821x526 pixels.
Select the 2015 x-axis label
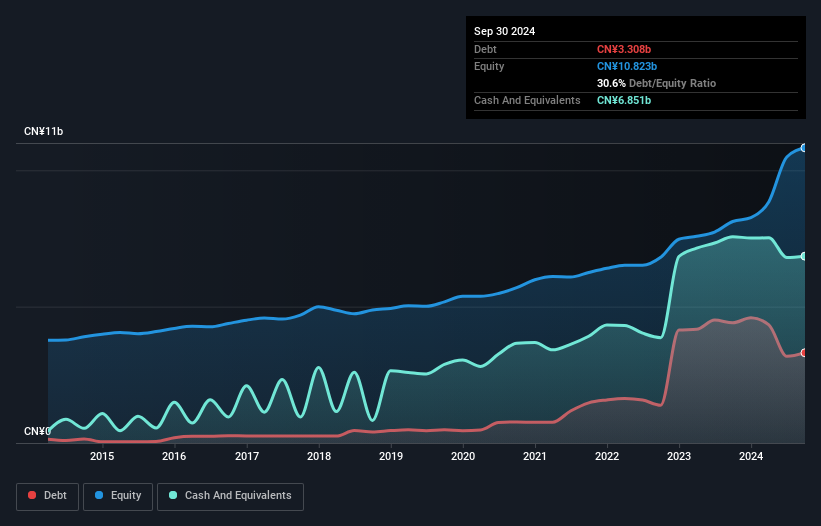102,457
